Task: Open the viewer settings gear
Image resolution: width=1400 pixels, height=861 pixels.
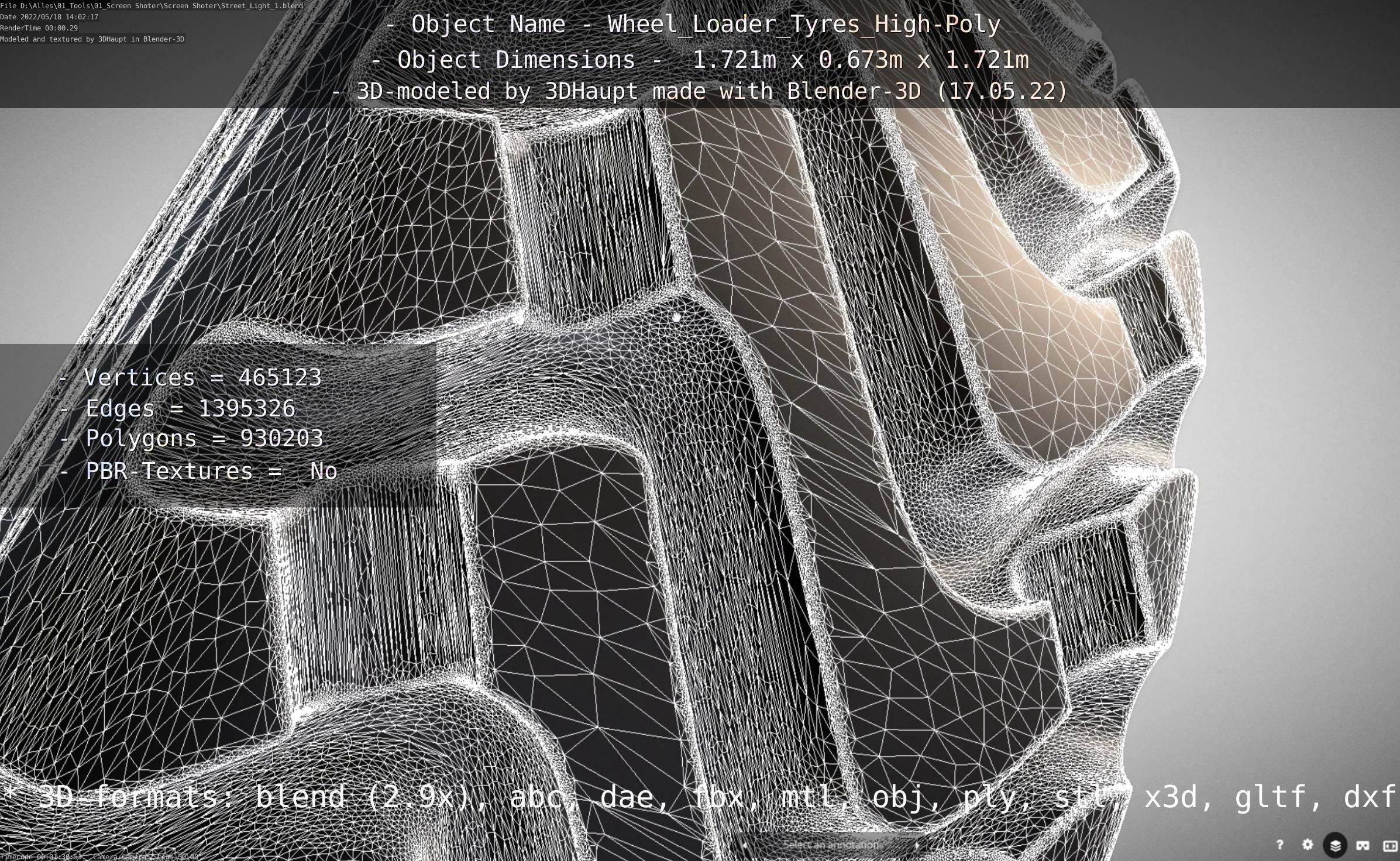Action: 1308,845
